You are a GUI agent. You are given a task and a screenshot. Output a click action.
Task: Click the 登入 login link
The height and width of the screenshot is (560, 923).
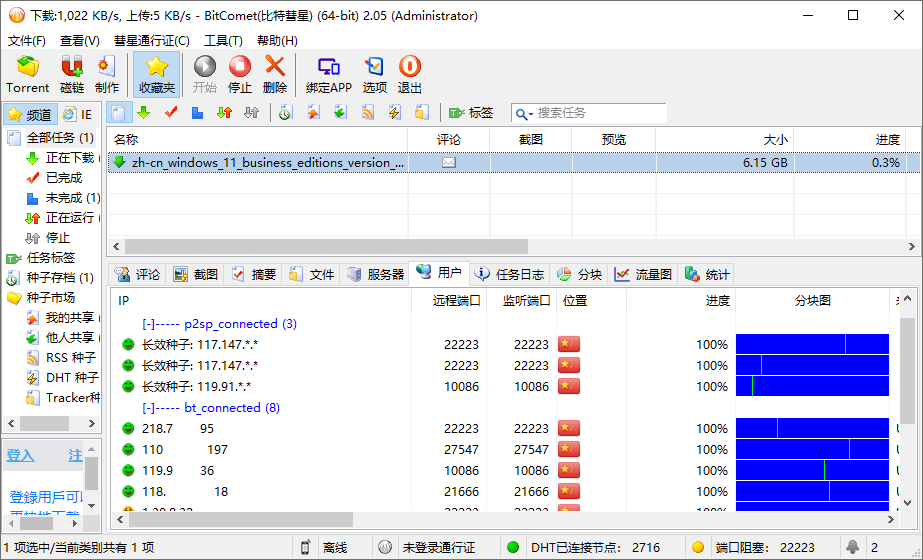point(21,456)
